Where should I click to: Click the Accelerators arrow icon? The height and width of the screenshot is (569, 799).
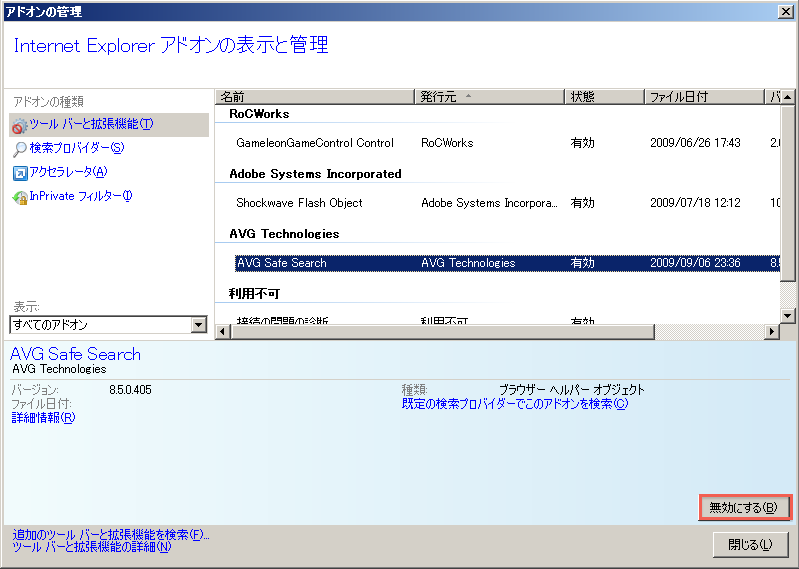(x=19, y=173)
